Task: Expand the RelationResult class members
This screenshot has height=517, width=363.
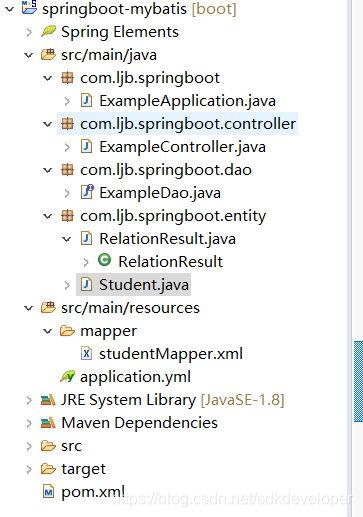Action: point(86,262)
